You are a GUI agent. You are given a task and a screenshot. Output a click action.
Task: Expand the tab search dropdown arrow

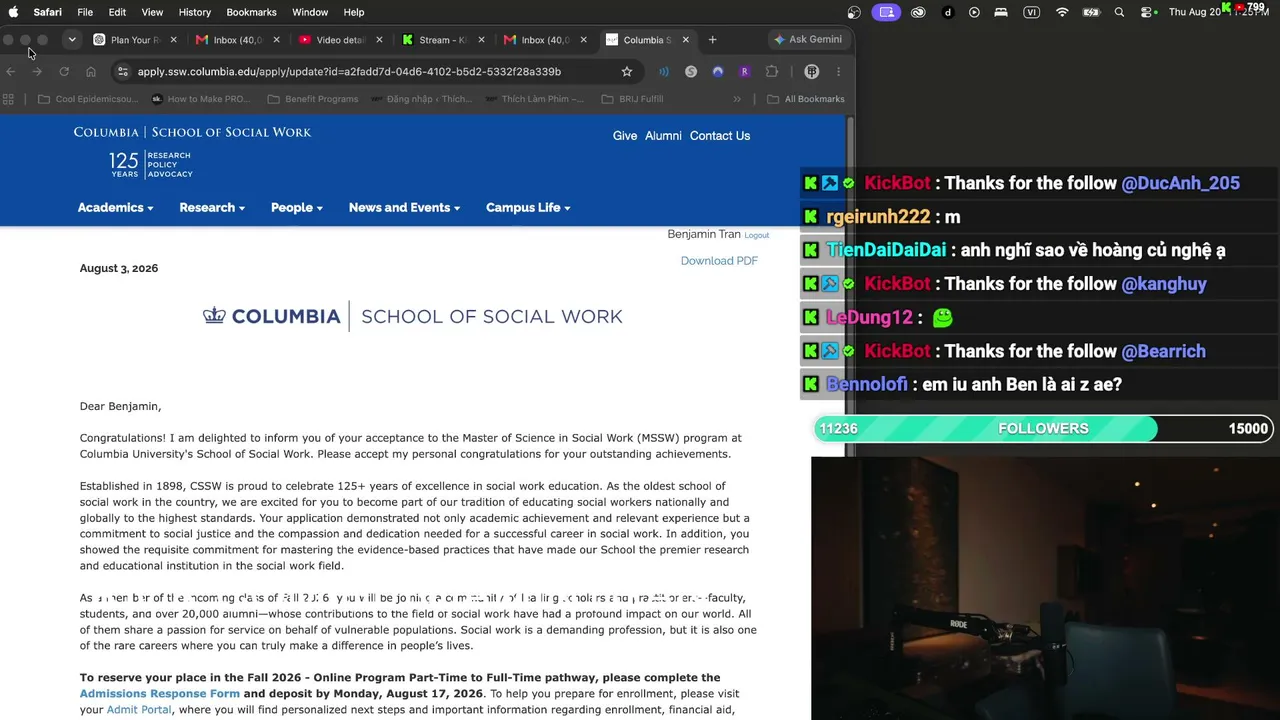click(x=72, y=40)
